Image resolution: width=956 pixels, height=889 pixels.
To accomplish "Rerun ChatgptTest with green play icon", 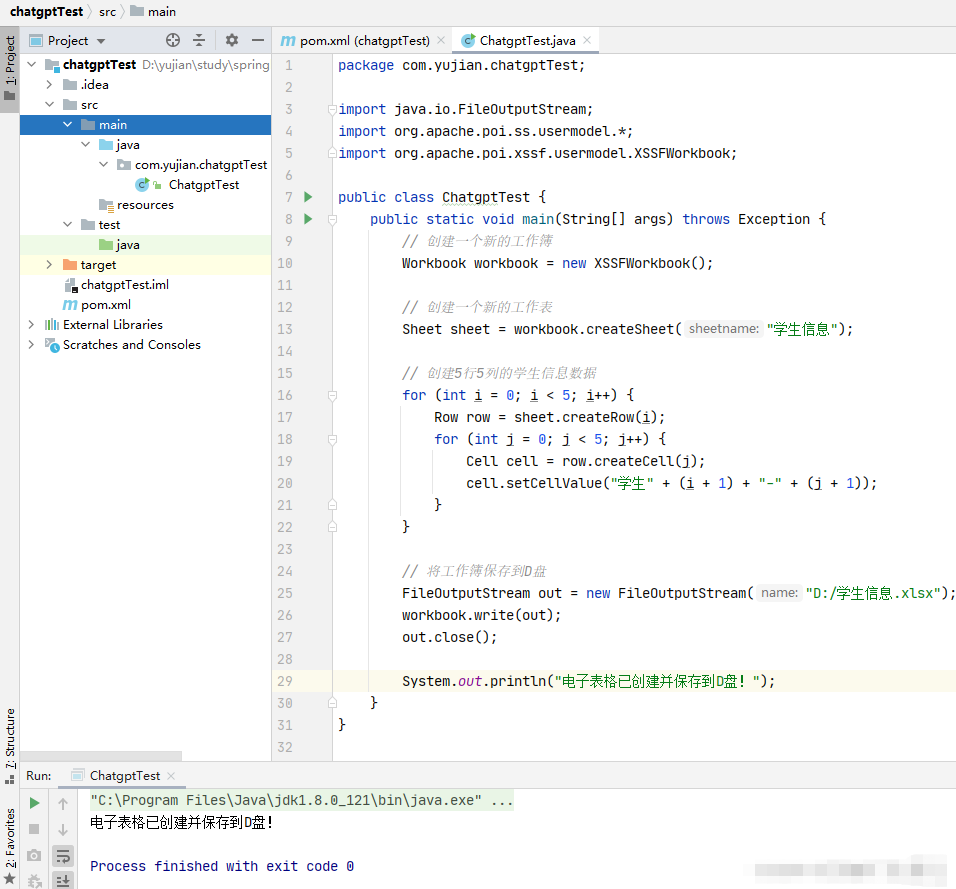I will click(35, 803).
